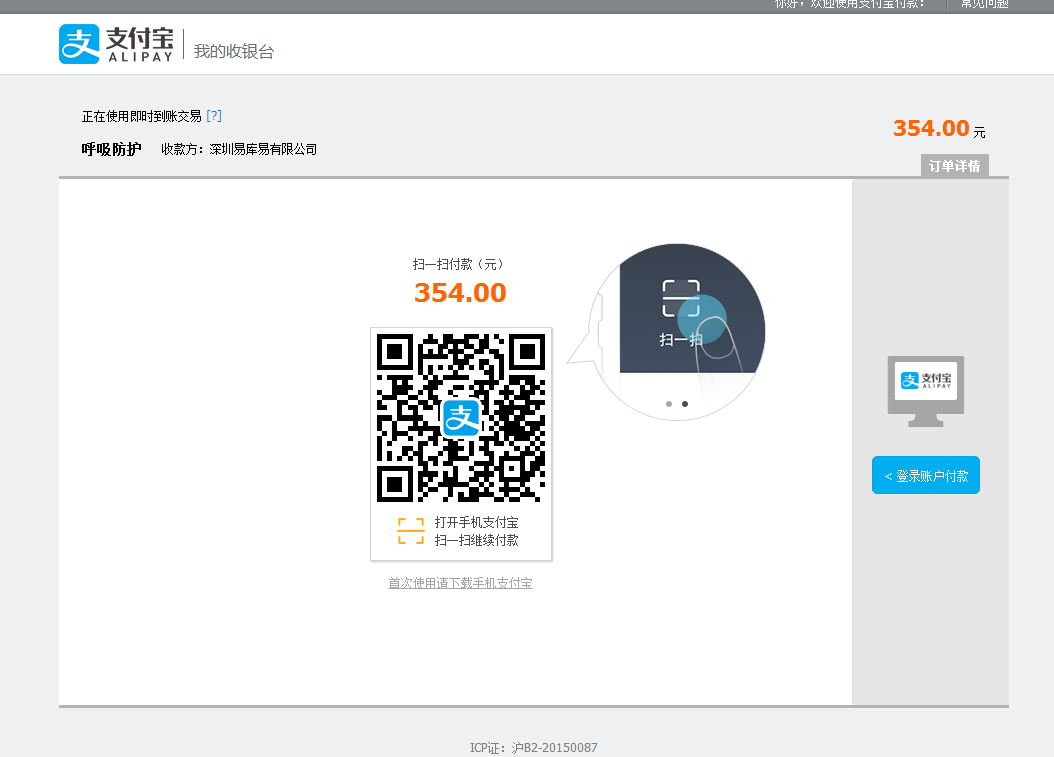Click the 354.00 amount above QR code
The width and height of the screenshot is (1054, 757).
[460, 293]
